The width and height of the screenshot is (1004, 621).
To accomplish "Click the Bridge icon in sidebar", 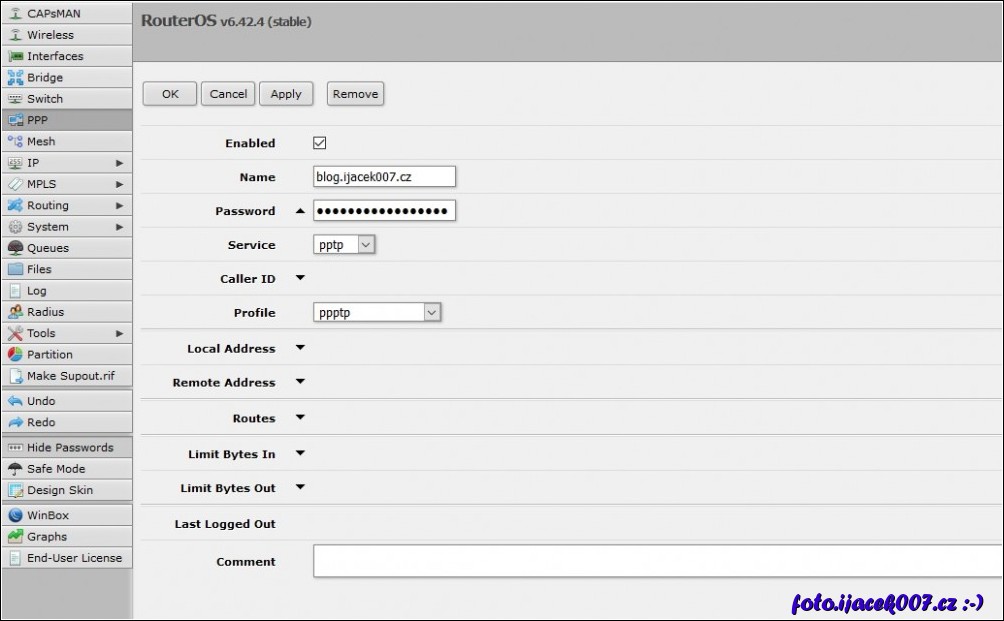I will pos(15,78).
